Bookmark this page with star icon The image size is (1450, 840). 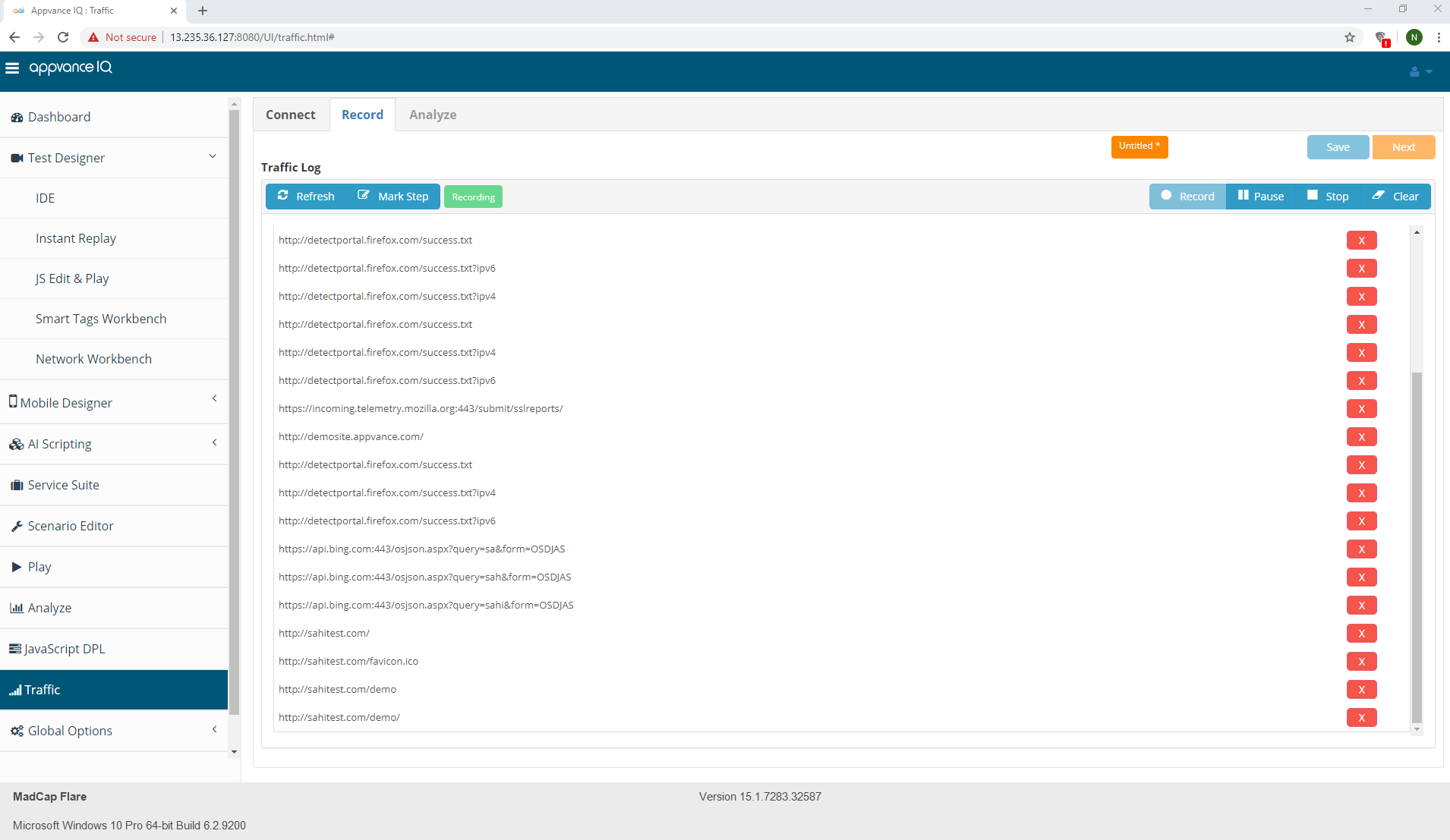[x=1350, y=37]
